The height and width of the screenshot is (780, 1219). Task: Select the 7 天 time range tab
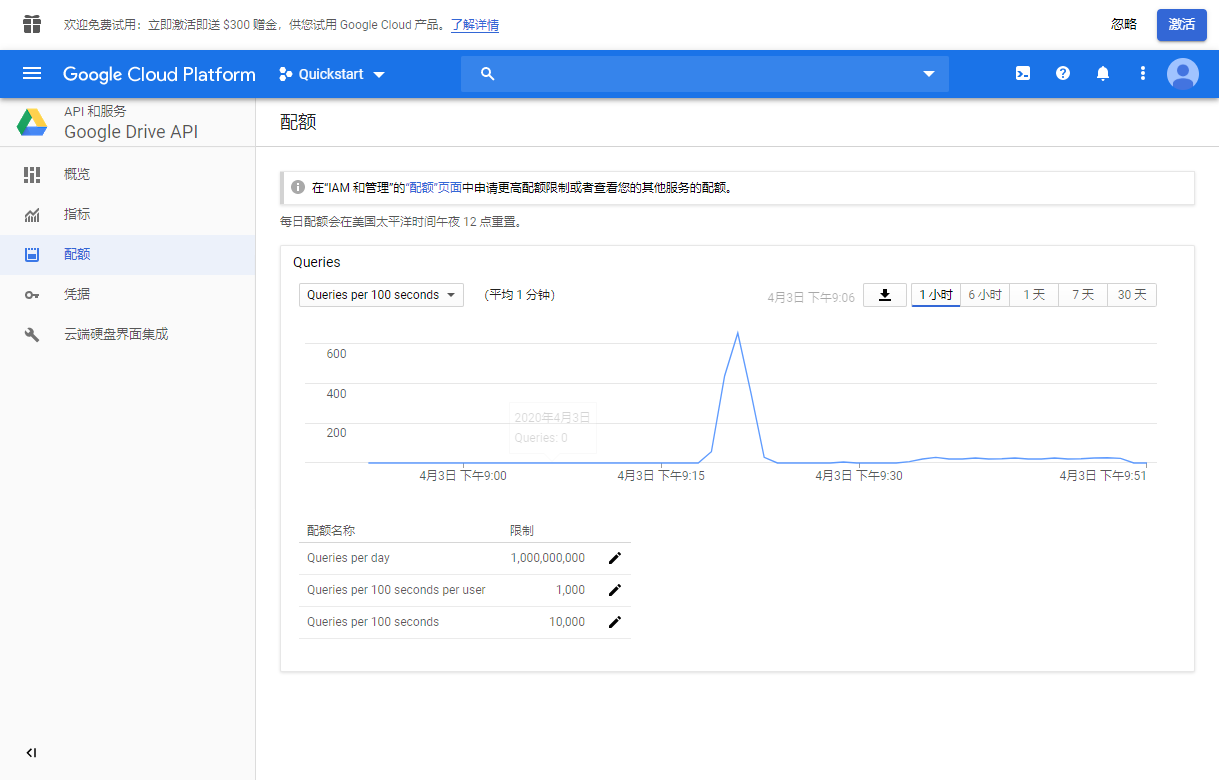[x=1083, y=295]
